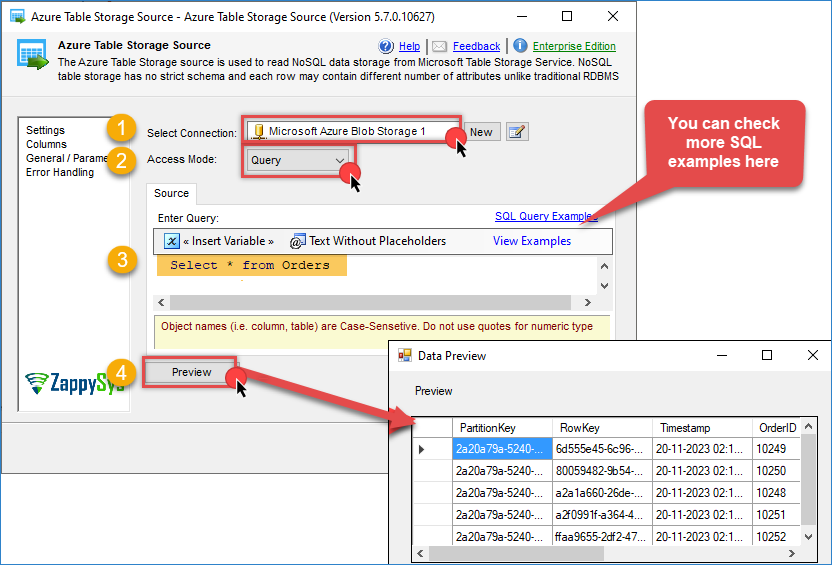Click Data Preview grid scroll up arrow

tap(808, 426)
